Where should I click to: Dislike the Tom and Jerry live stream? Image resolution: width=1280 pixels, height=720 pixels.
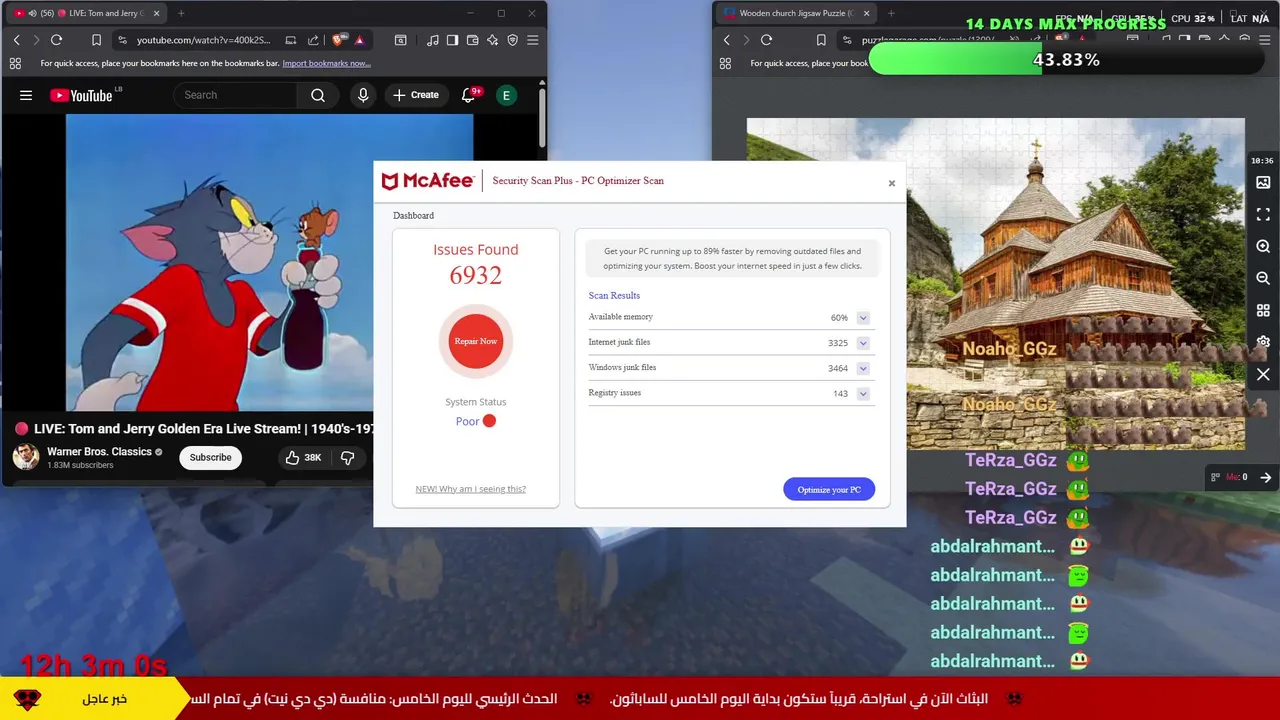[347, 457]
